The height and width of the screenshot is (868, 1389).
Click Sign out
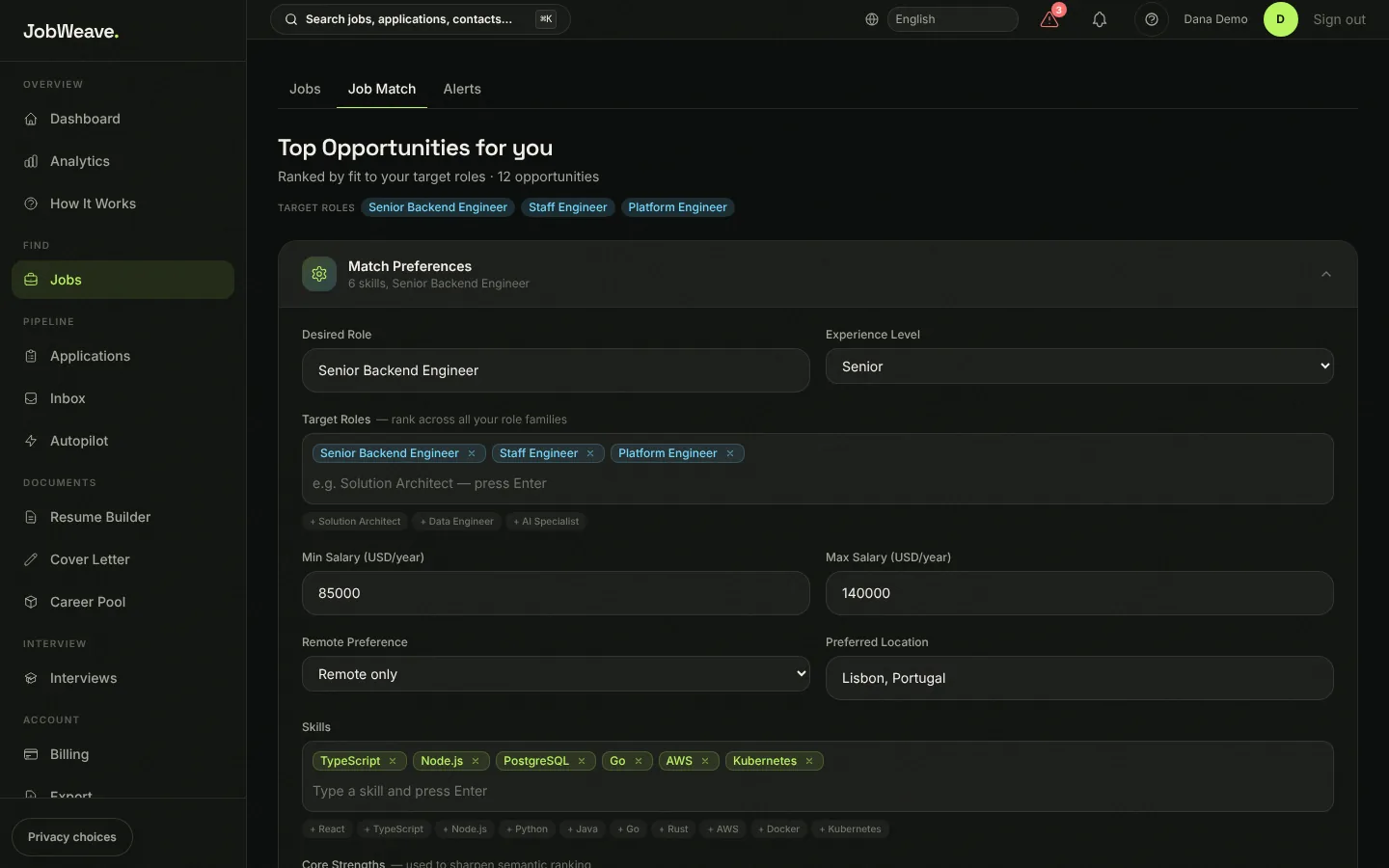point(1339,19)
